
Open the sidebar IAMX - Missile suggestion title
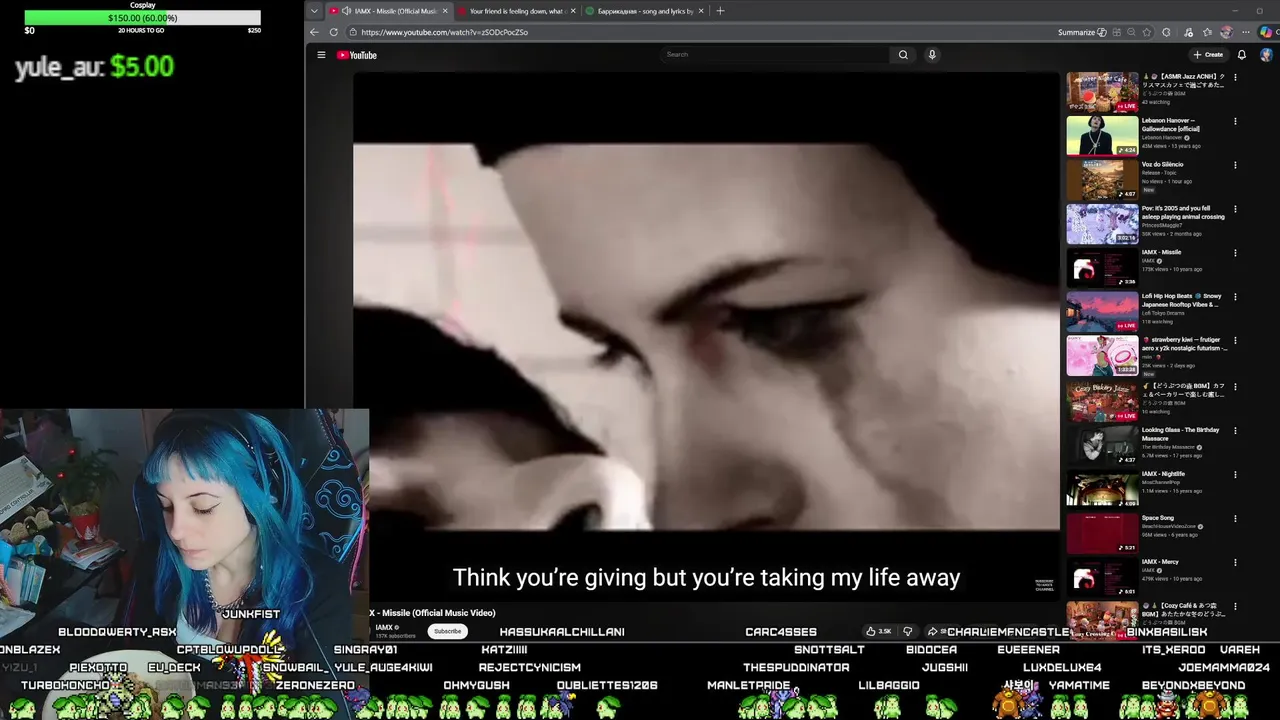(1162, 252)
